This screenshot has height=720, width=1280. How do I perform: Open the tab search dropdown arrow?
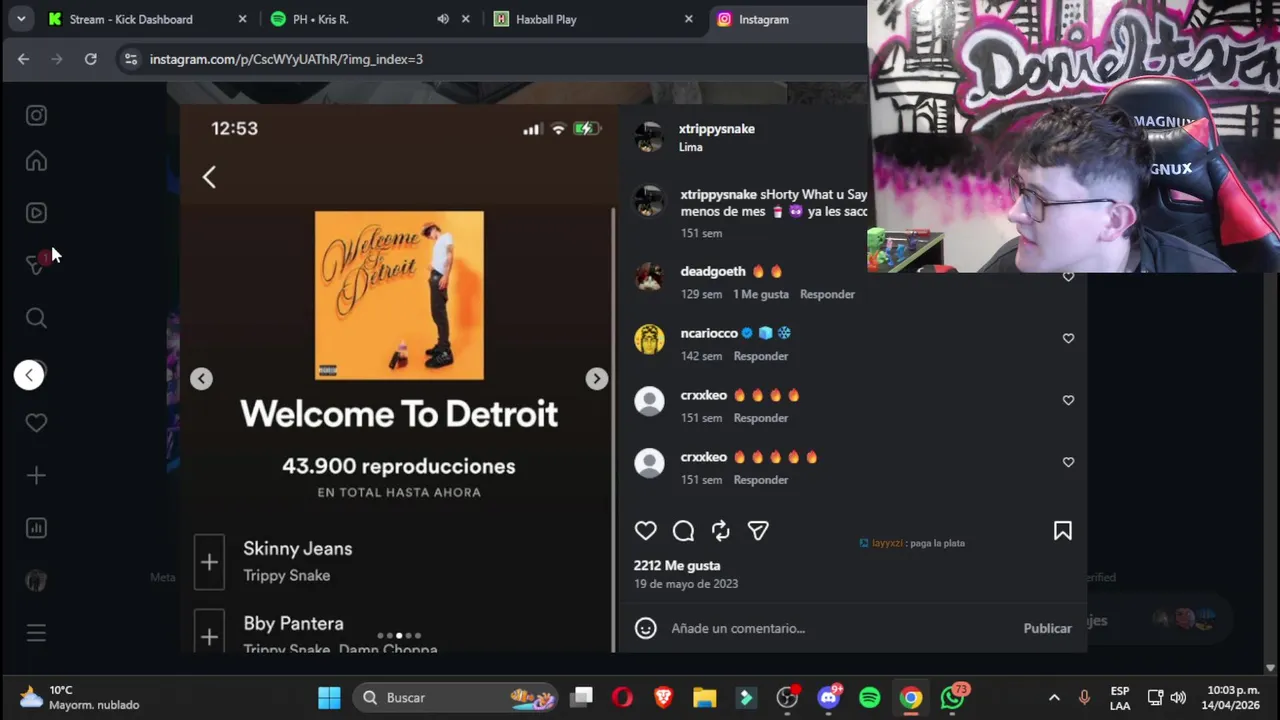click(21, 19)
